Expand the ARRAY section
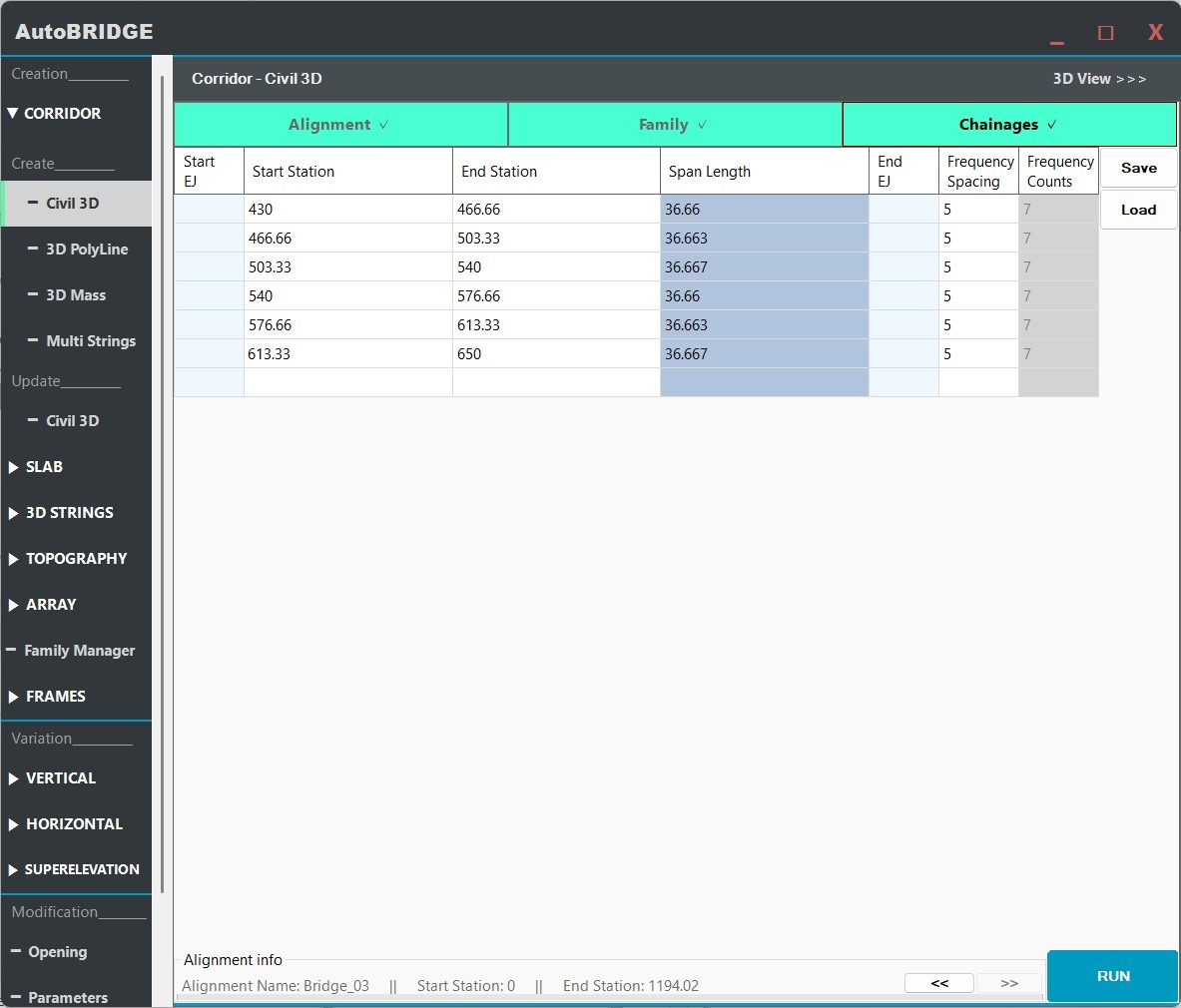Screen dimensions: 1181x1008 pos(50,605)
